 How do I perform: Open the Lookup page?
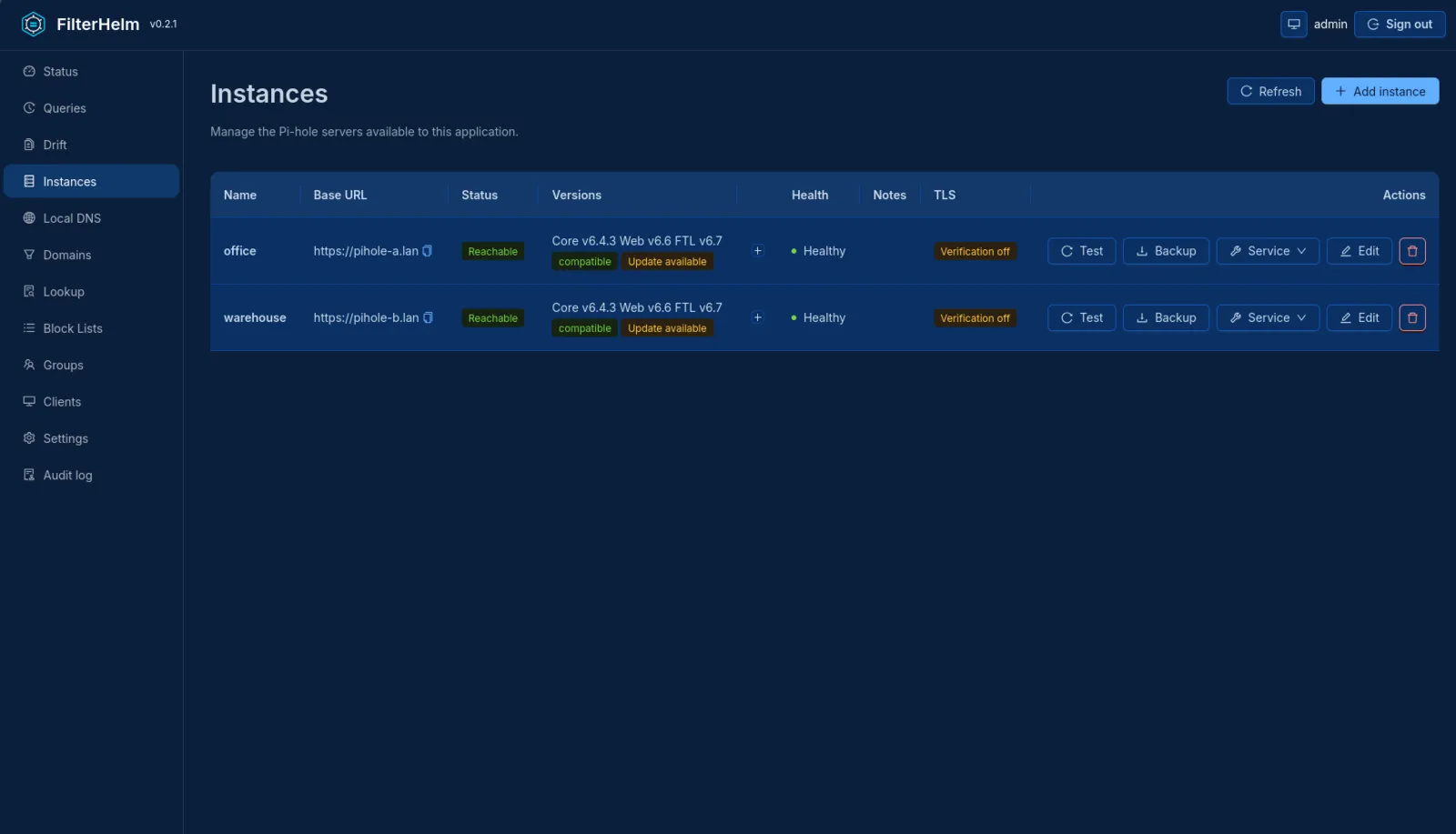[91, 291]
